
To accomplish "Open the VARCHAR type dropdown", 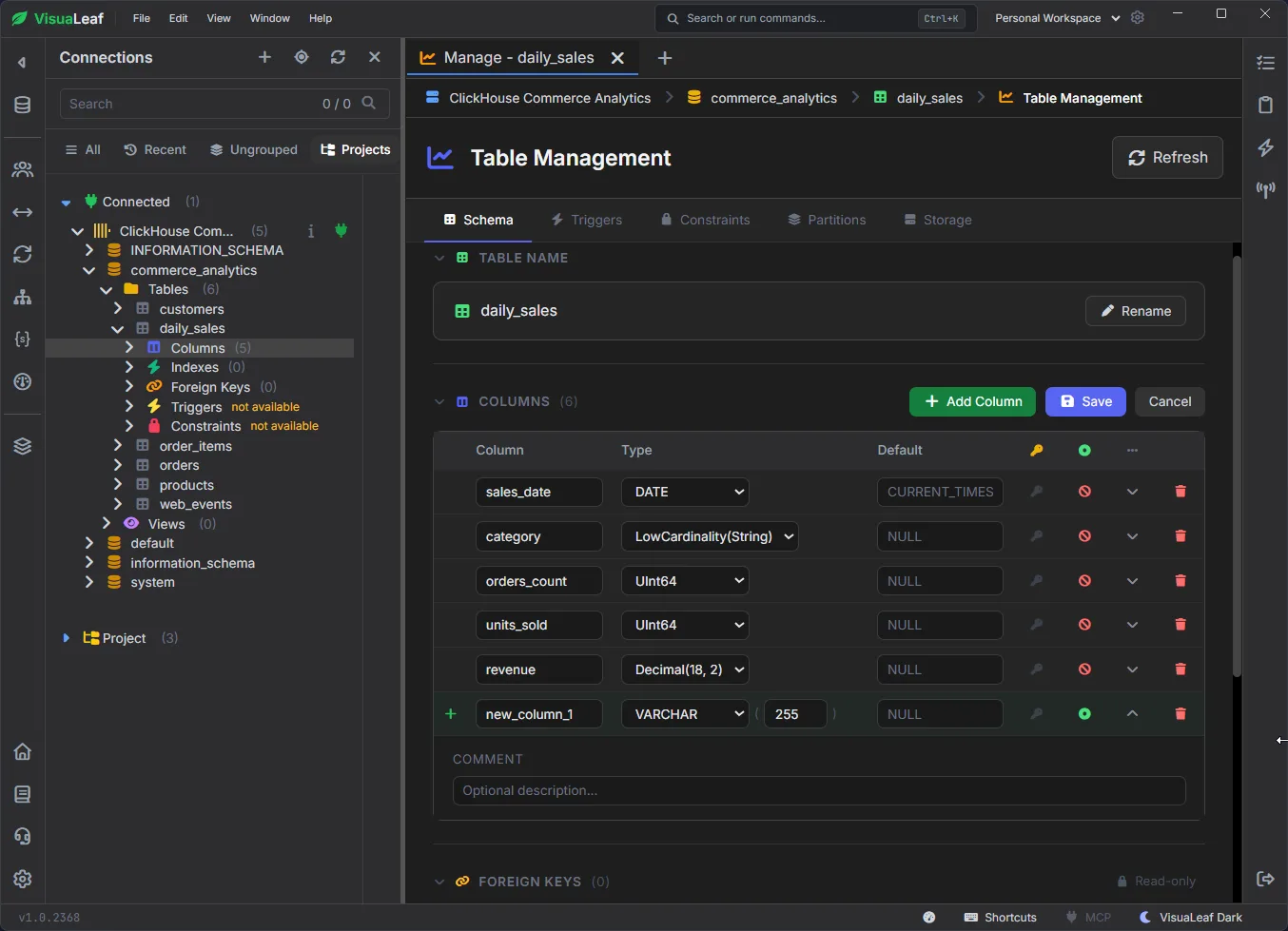I will click(685, 714).
